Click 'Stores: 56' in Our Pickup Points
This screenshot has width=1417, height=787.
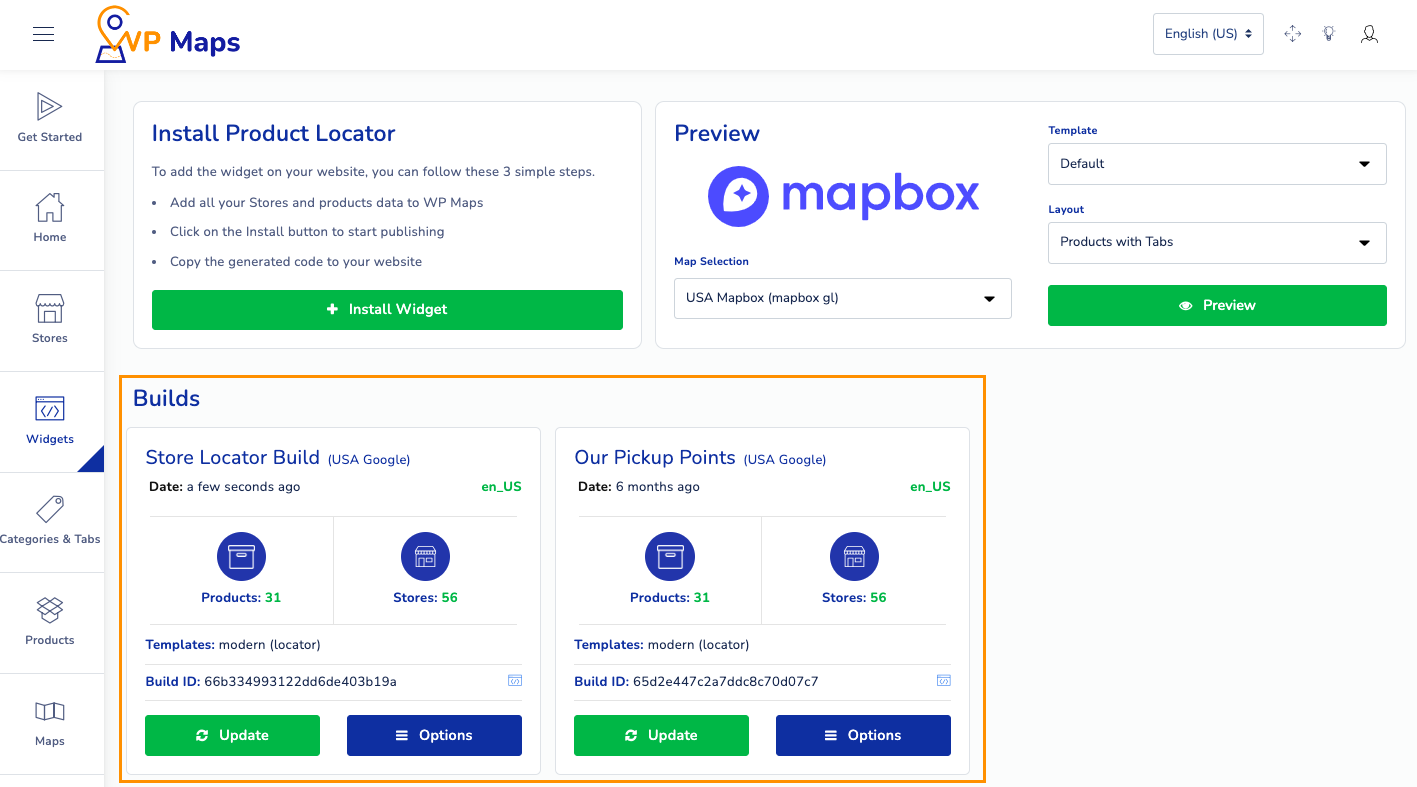854,597
